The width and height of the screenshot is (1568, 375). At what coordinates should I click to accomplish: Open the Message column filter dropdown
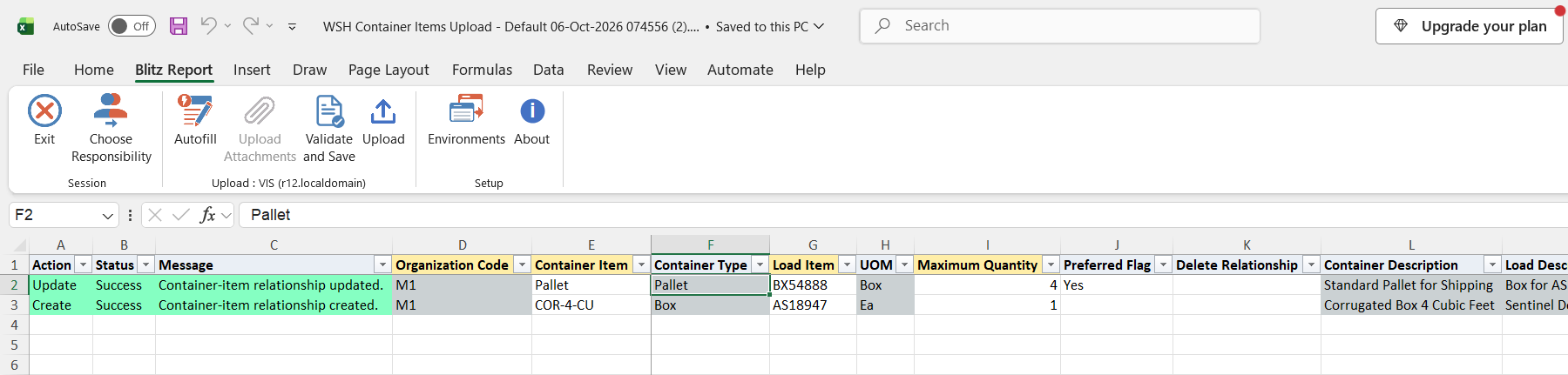coord(382,265)
